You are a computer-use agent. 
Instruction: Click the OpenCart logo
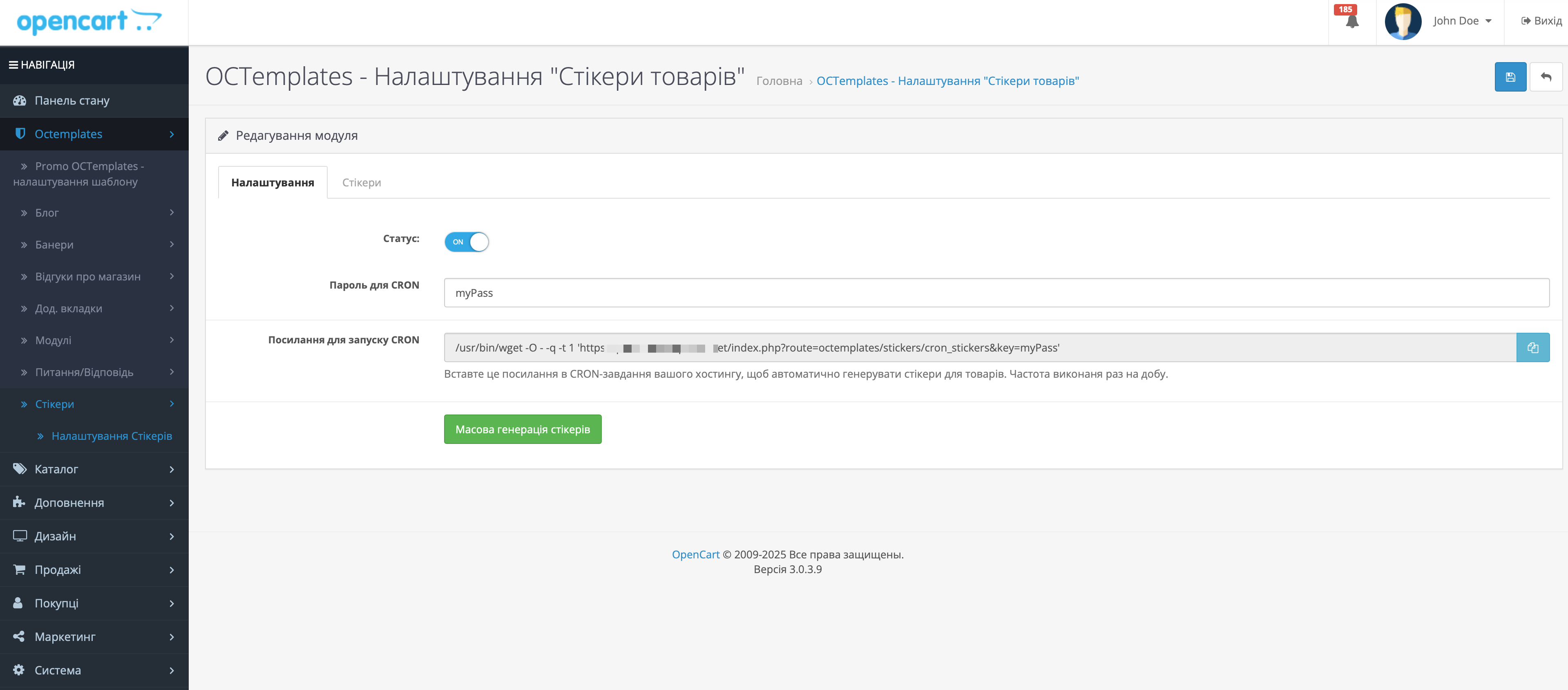[x=89, y=21]
